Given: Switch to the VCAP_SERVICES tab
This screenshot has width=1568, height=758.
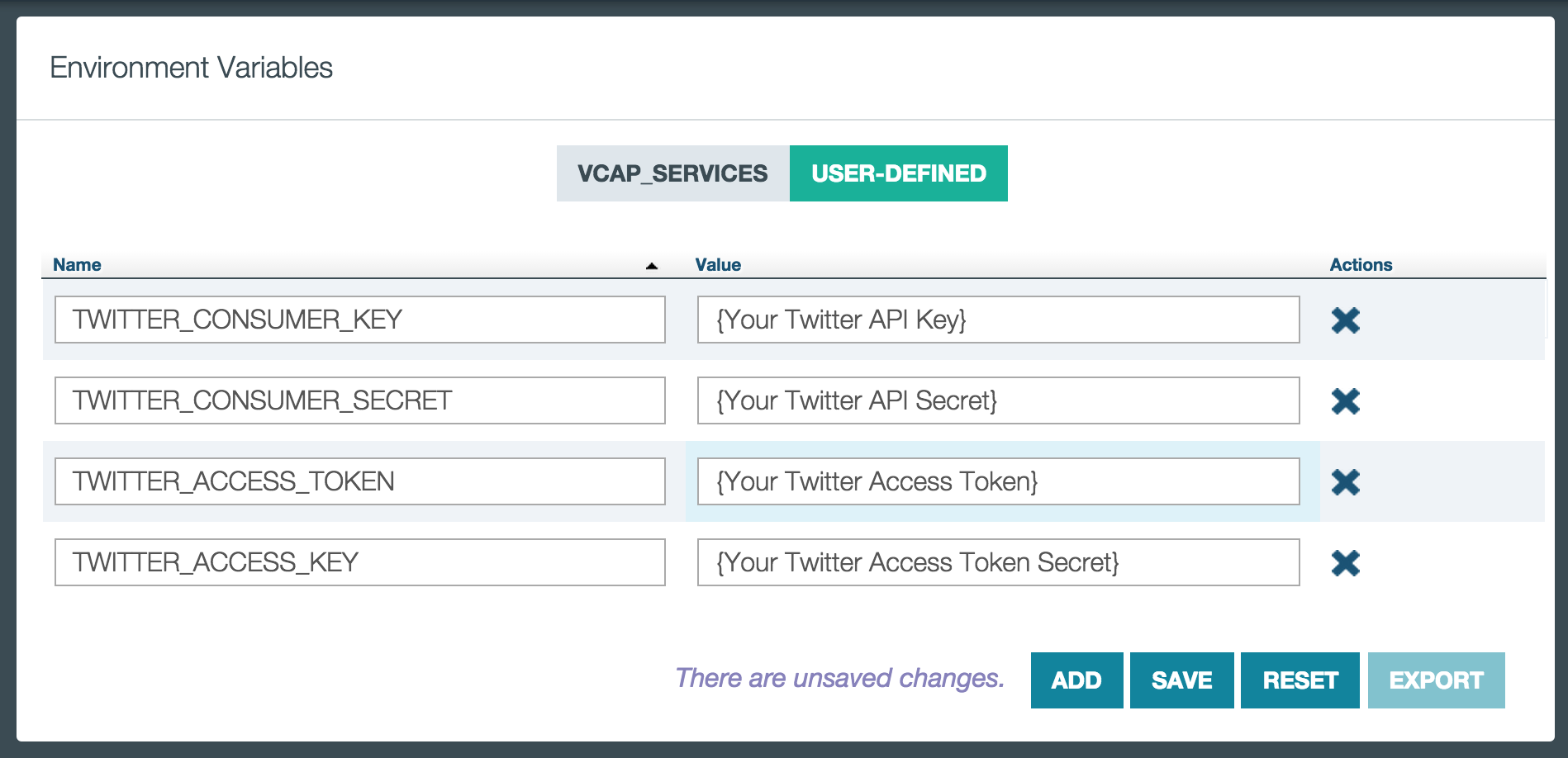Looking at the screenshot, I should click(672, 173).
